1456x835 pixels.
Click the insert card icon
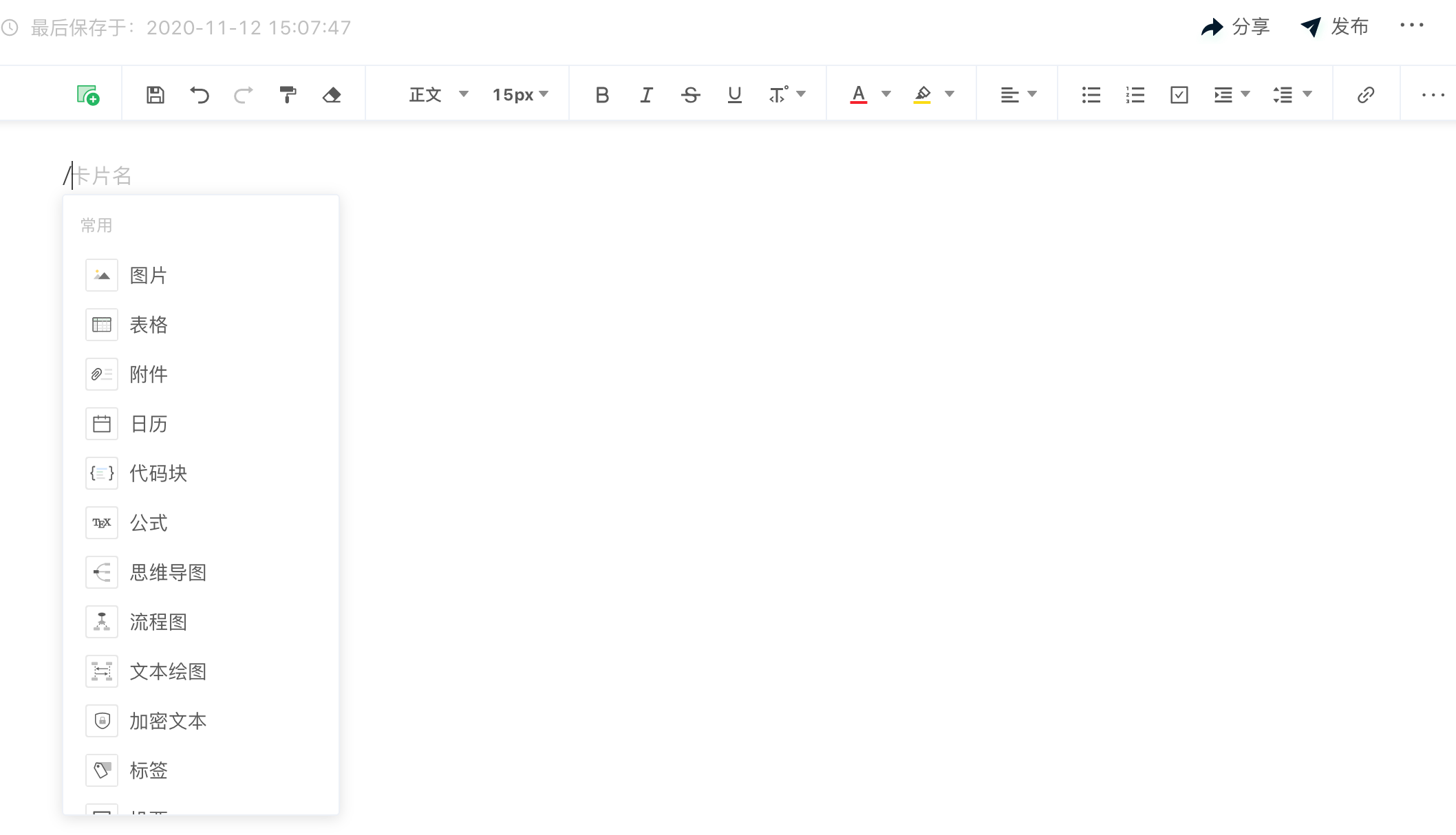tap(88, 95)
